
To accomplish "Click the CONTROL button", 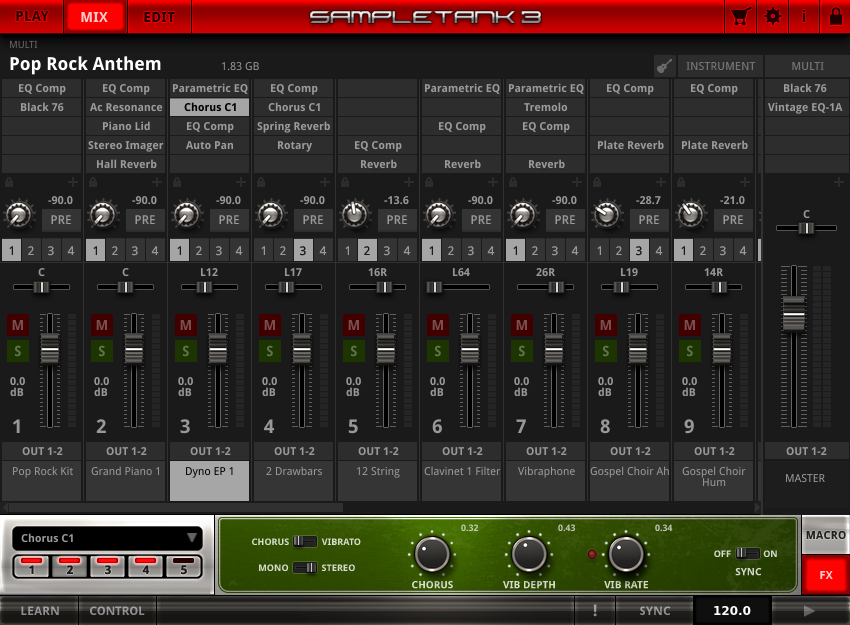I will [x=117, y=611].
